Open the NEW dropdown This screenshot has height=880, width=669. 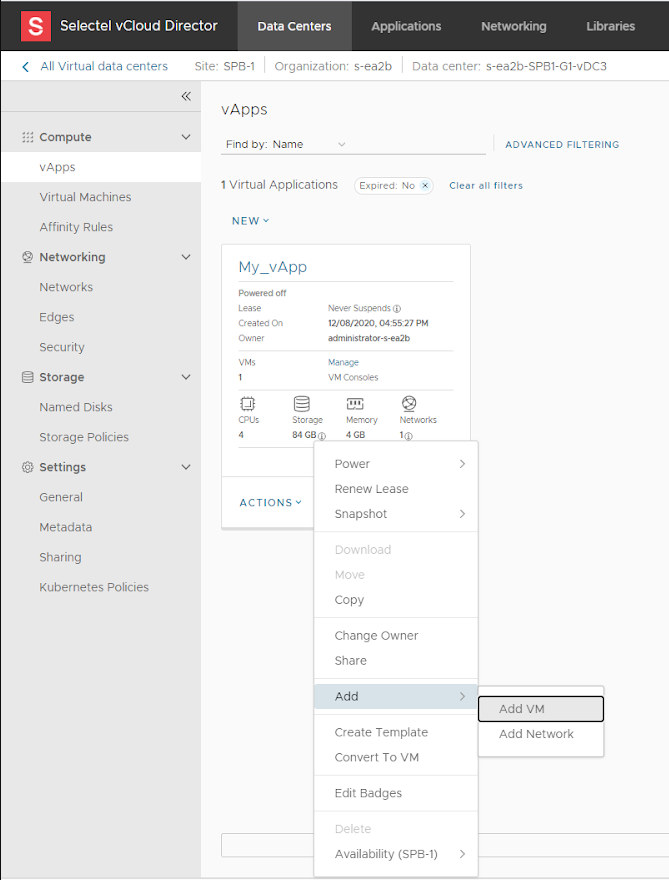click(x=250, y=221)
